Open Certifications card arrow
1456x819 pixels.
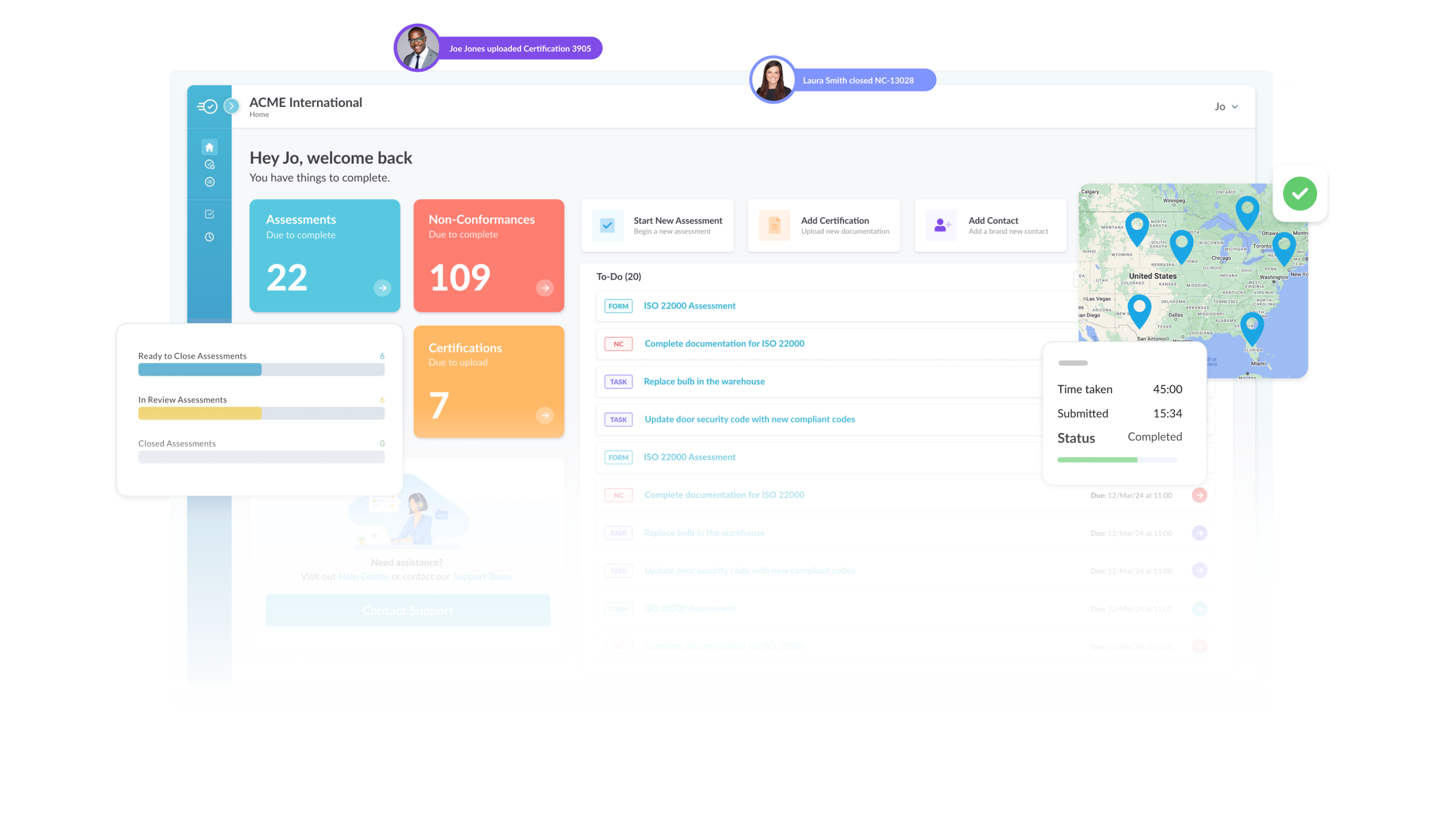(544, 415)
